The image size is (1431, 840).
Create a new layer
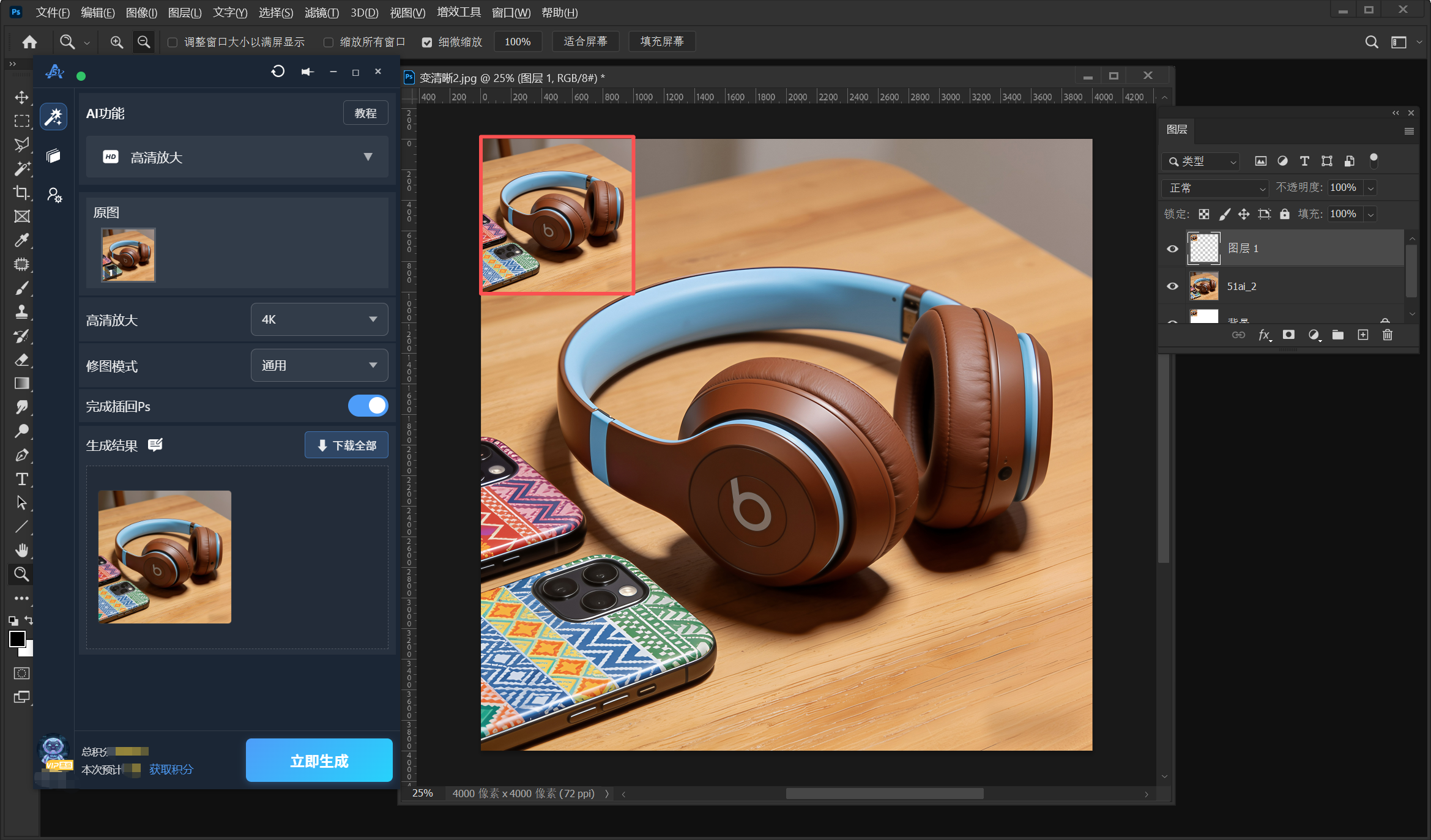(x=1363, y=335)
